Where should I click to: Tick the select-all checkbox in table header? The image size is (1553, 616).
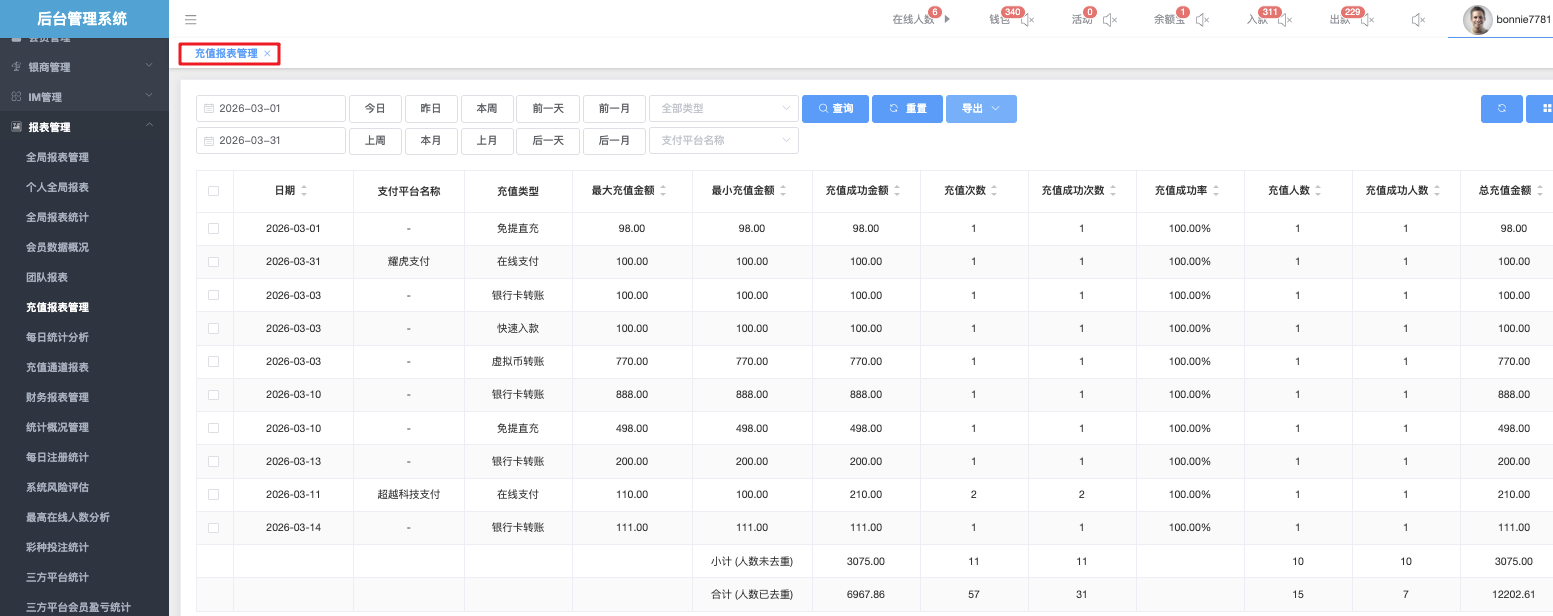pos(213,191)
